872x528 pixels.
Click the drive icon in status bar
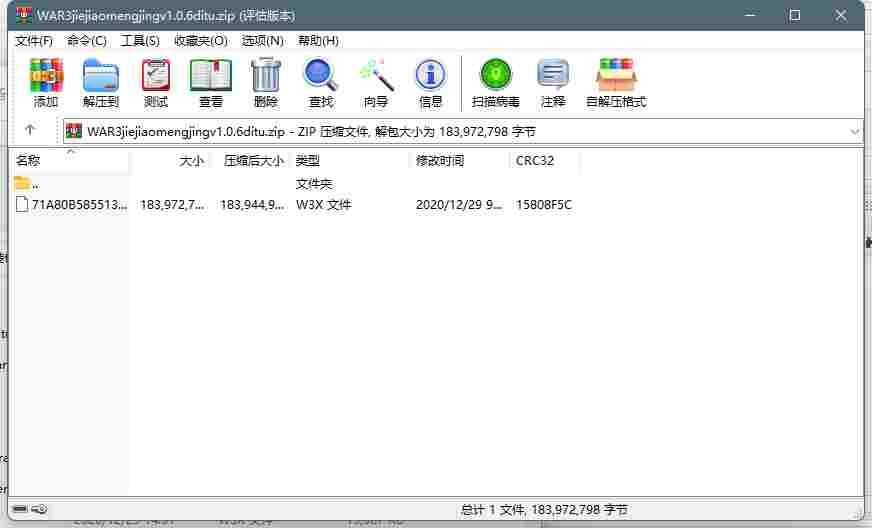(x=21, y=509)
